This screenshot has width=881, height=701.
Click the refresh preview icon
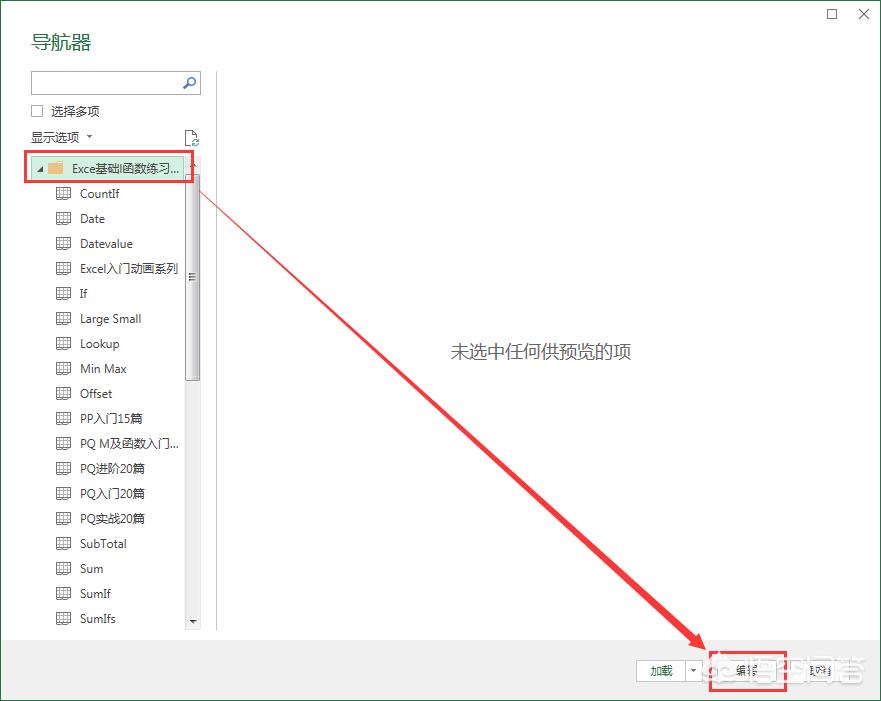[192, 137]
